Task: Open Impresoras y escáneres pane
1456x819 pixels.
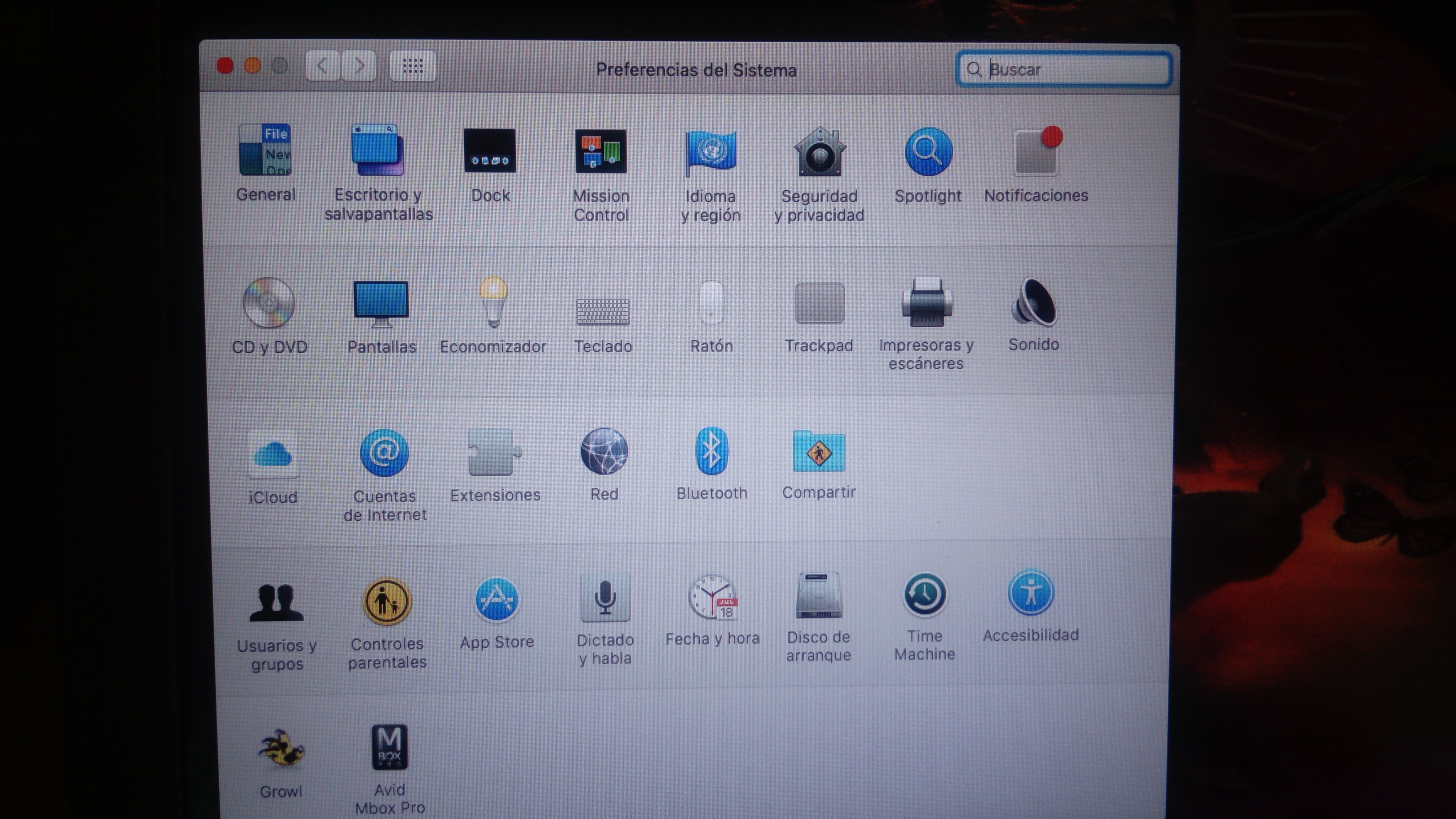Action: 926,303
